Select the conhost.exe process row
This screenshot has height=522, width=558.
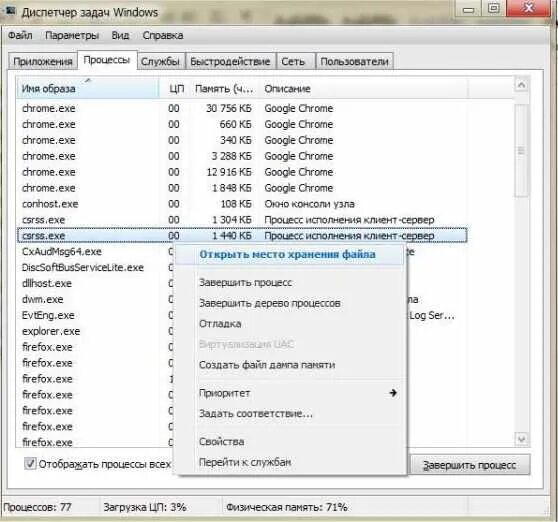(x=242, y=204)
